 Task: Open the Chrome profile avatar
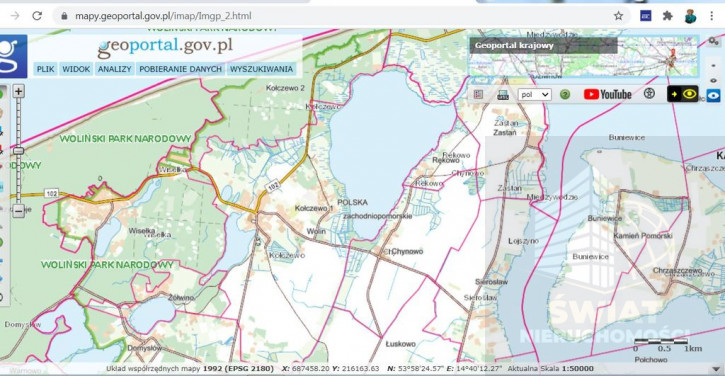click(690, 16)
